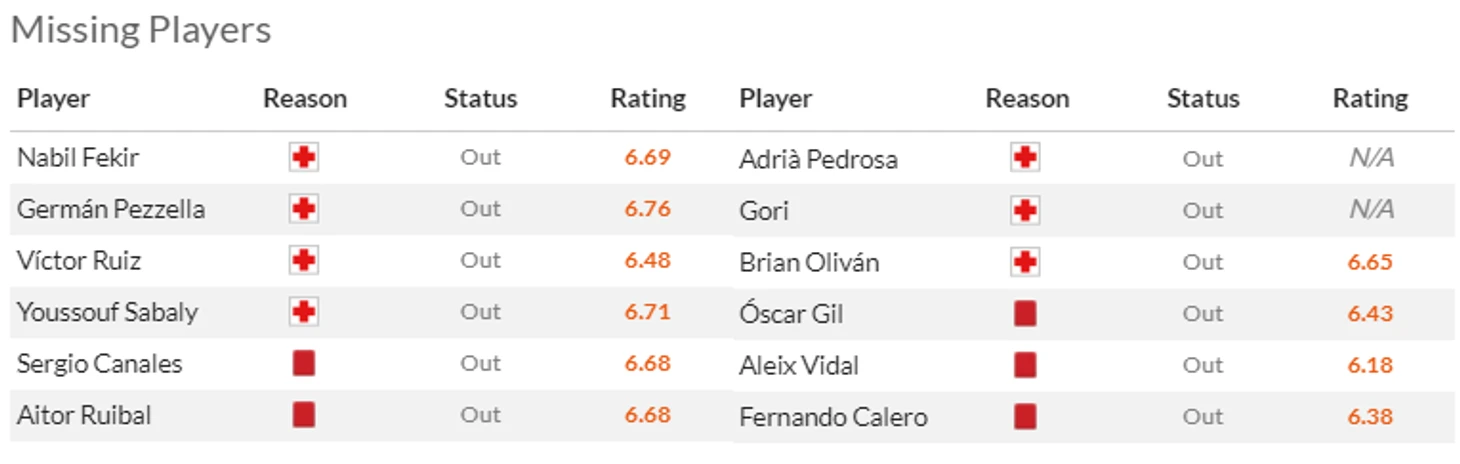
Task: Click Youssouf Sabaly's red cross icon
Action: point(304,312)
